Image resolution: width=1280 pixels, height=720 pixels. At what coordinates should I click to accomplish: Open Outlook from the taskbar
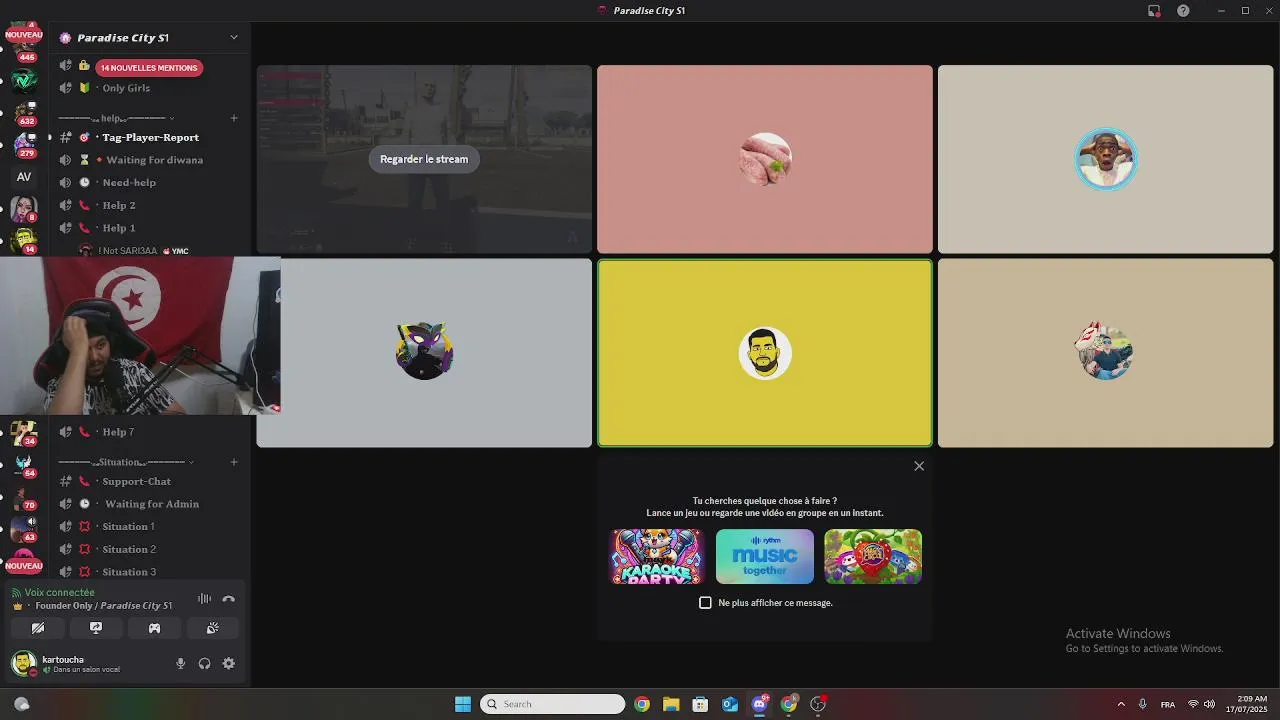730,704
